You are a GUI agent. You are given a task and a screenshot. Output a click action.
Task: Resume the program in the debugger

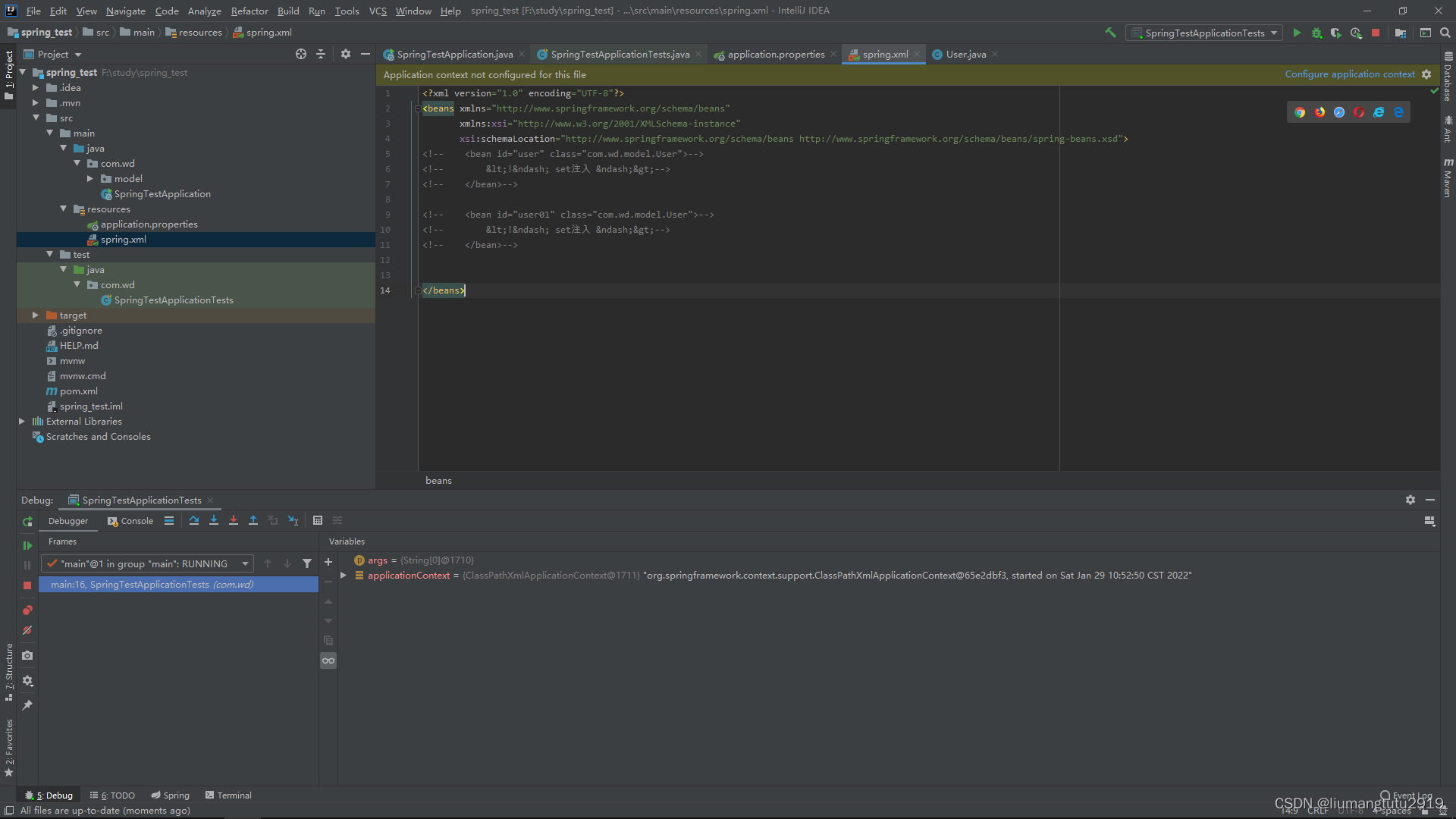tap(27, 544)
